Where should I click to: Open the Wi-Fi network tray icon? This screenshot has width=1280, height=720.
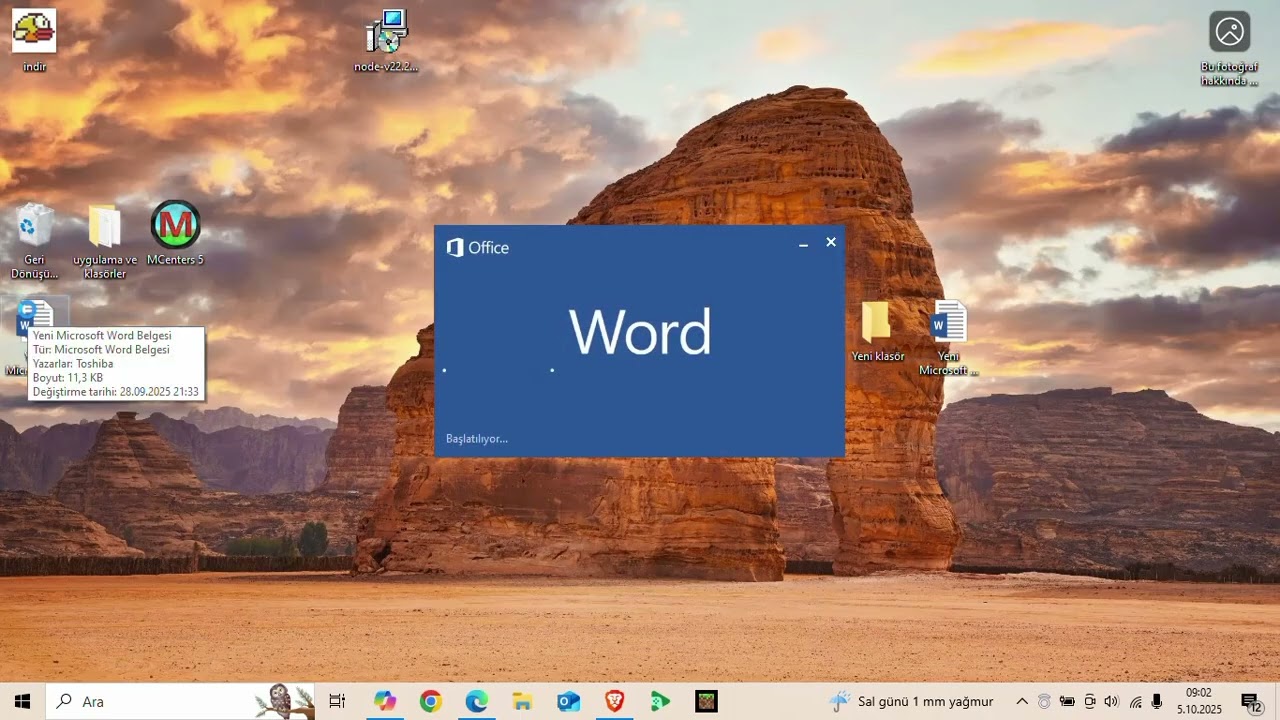coord(1135,701)
